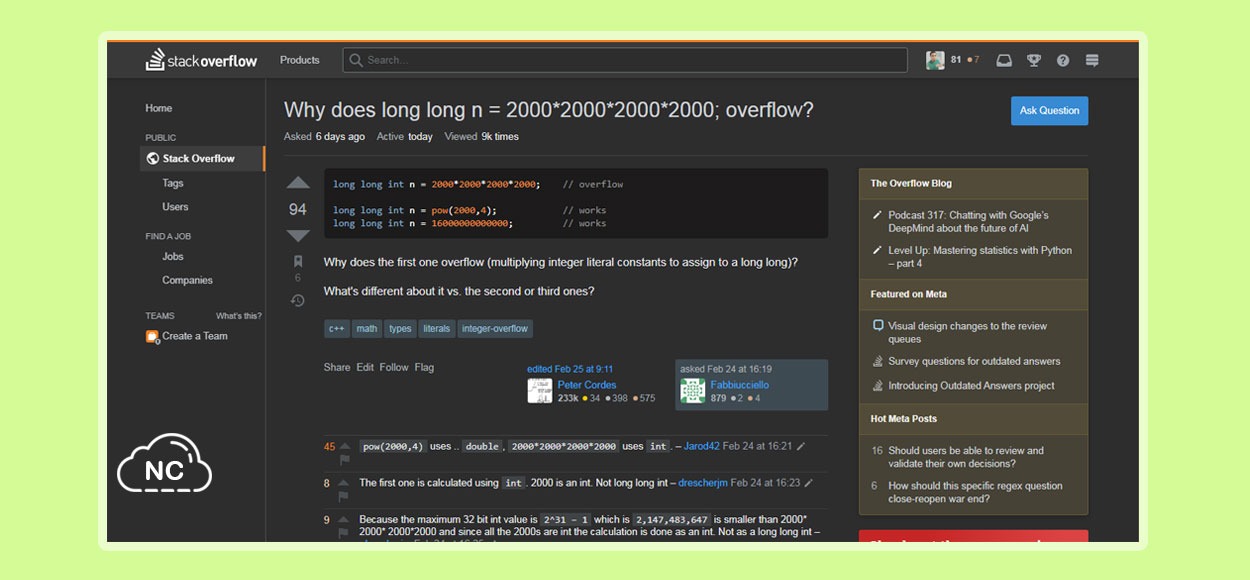The width and height of the screenshot is (1250, 580).
Task: Go to Home in left sidebar
Action: tap(159, 108)
